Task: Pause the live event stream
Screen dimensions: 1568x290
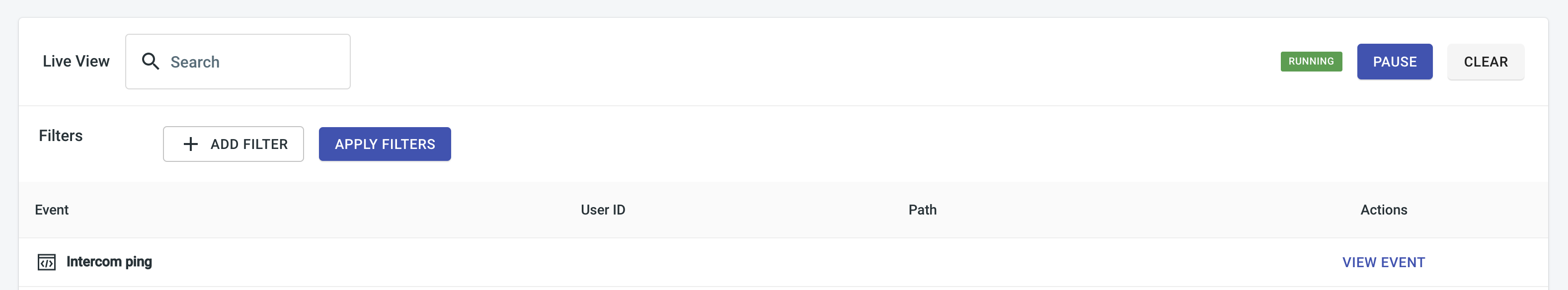Action: (x=1395, y=62)
